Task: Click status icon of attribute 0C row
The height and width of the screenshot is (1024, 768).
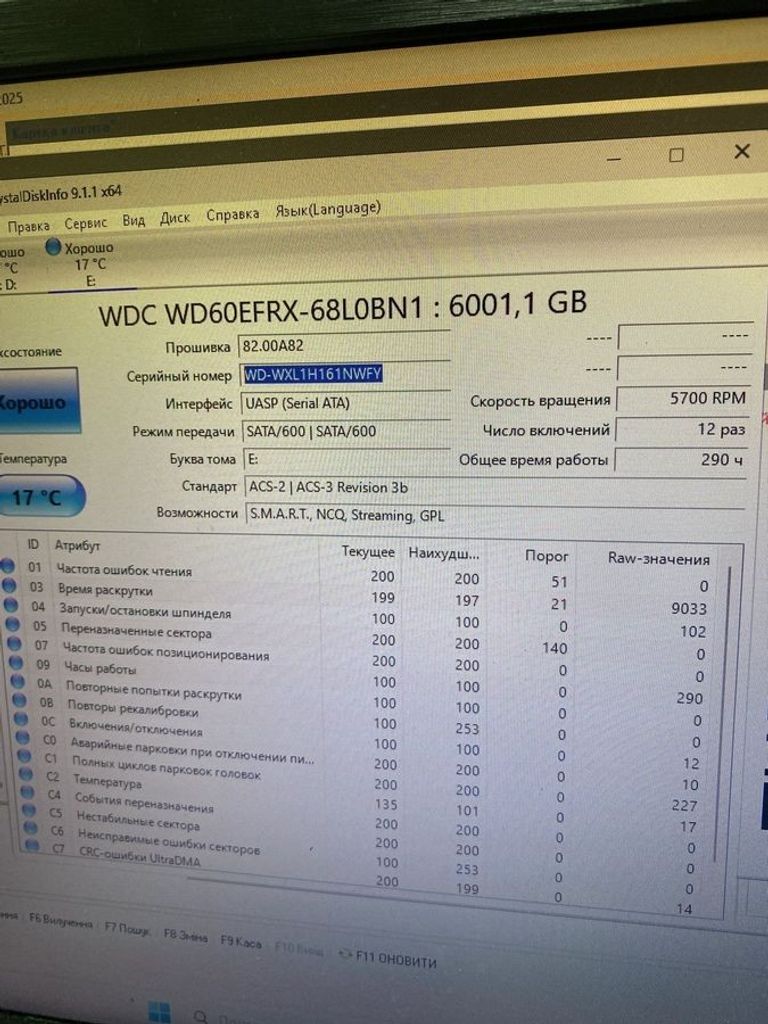Action: (22, 720)
